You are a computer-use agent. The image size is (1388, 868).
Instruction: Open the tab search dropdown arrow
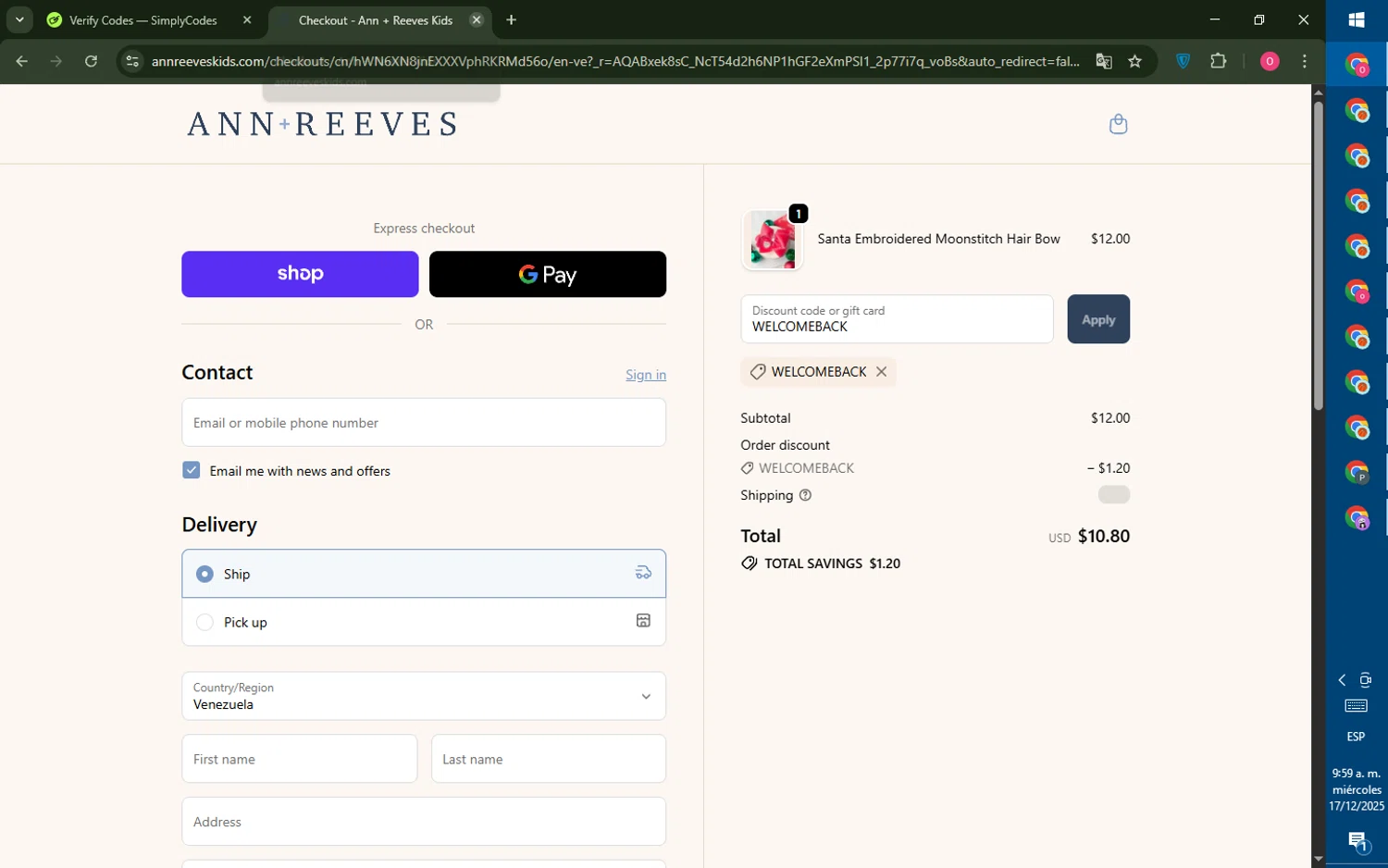click(x=19, y=20)
